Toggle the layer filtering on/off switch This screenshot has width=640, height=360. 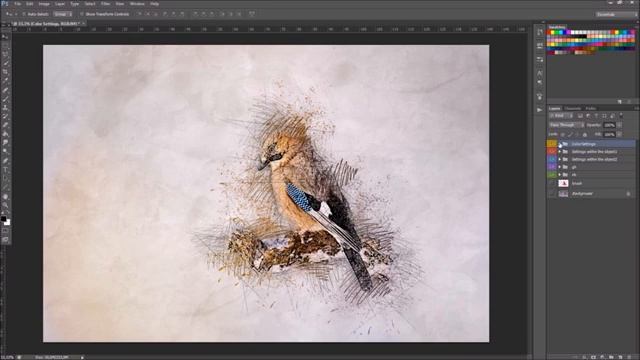point(621,116)
